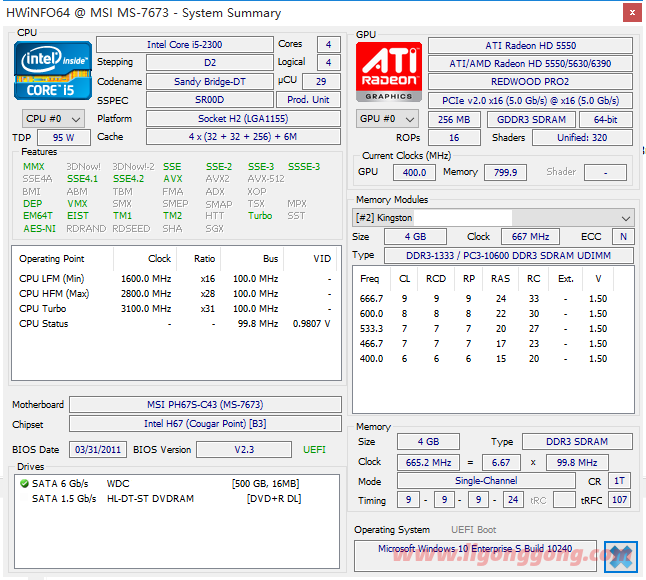Click the ATI Radeon Graphics logo
This screenshot has height=580, width=646.
click(x=389, y=71)
